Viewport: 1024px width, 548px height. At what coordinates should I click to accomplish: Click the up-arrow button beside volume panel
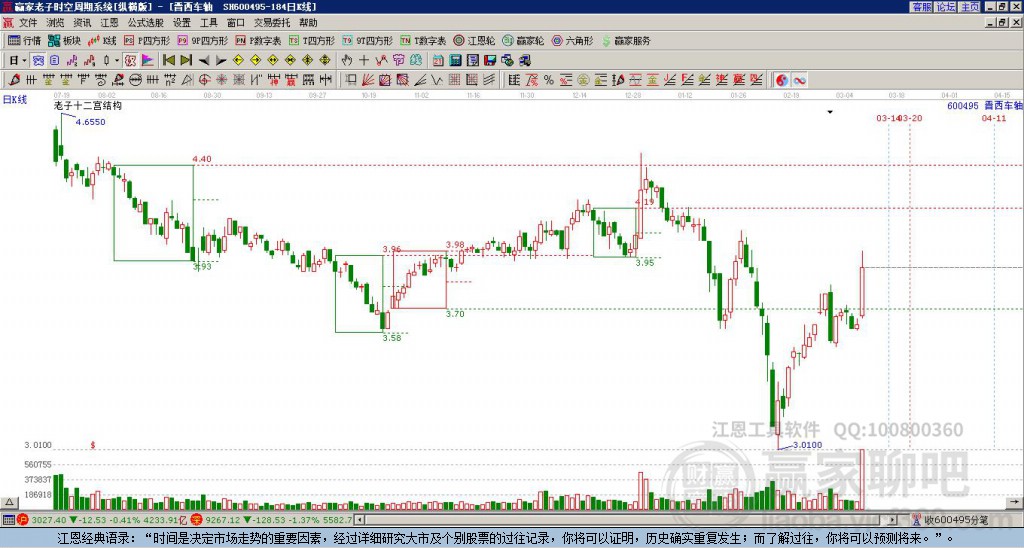[8, 502]
